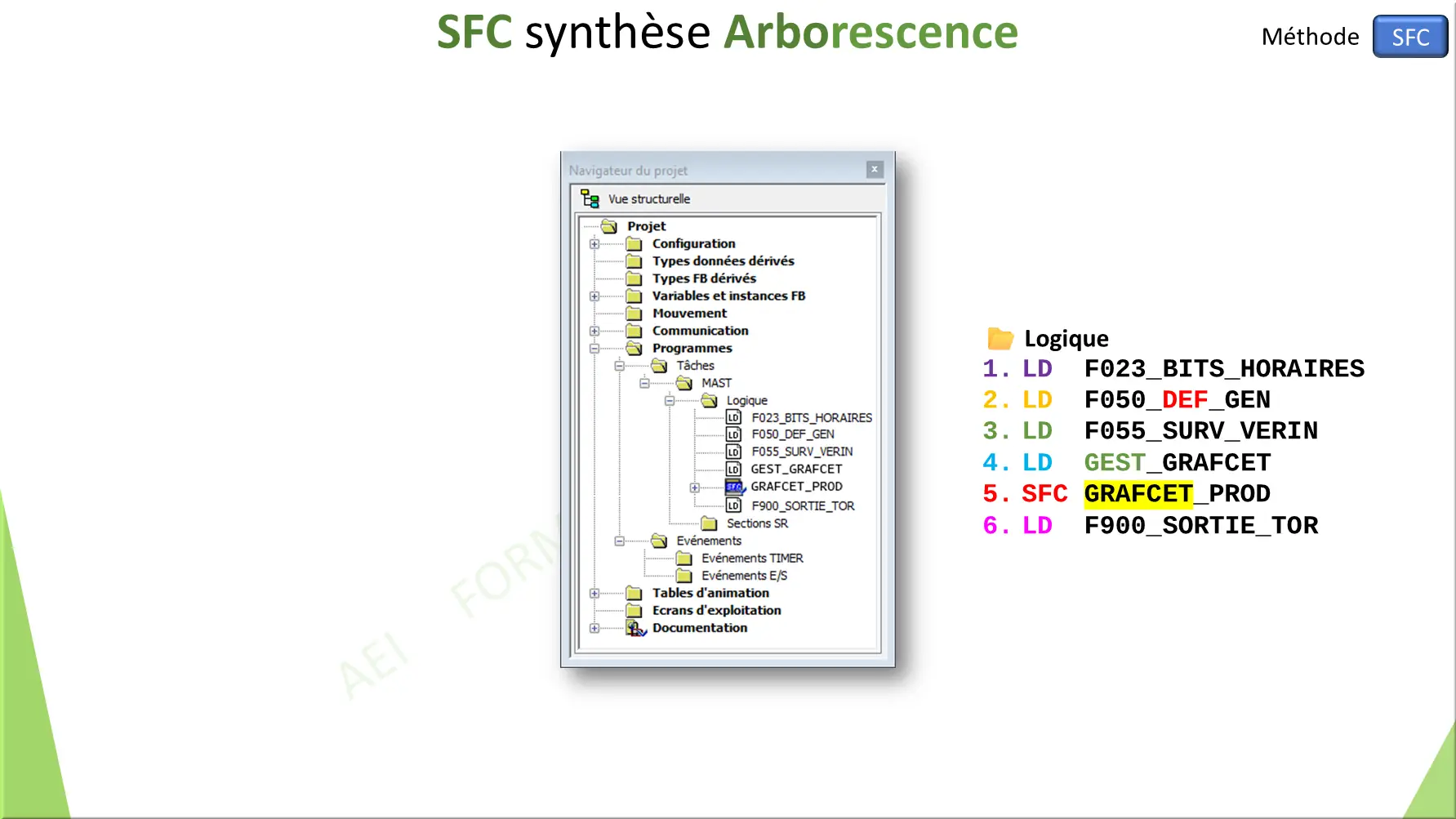Expand the GRAFCET_PROD section
Viewport: 1456px width, 819px height.
point(693,487)
